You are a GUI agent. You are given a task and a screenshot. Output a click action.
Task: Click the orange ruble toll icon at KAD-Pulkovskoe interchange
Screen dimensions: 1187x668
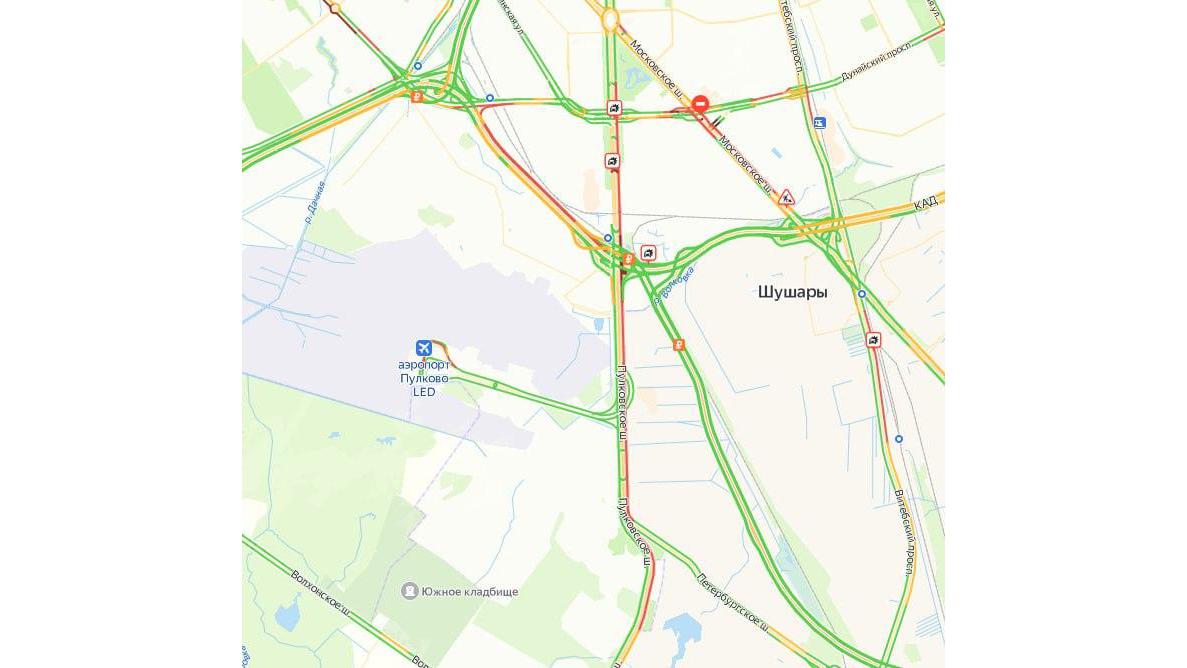(x=628, y=259)
